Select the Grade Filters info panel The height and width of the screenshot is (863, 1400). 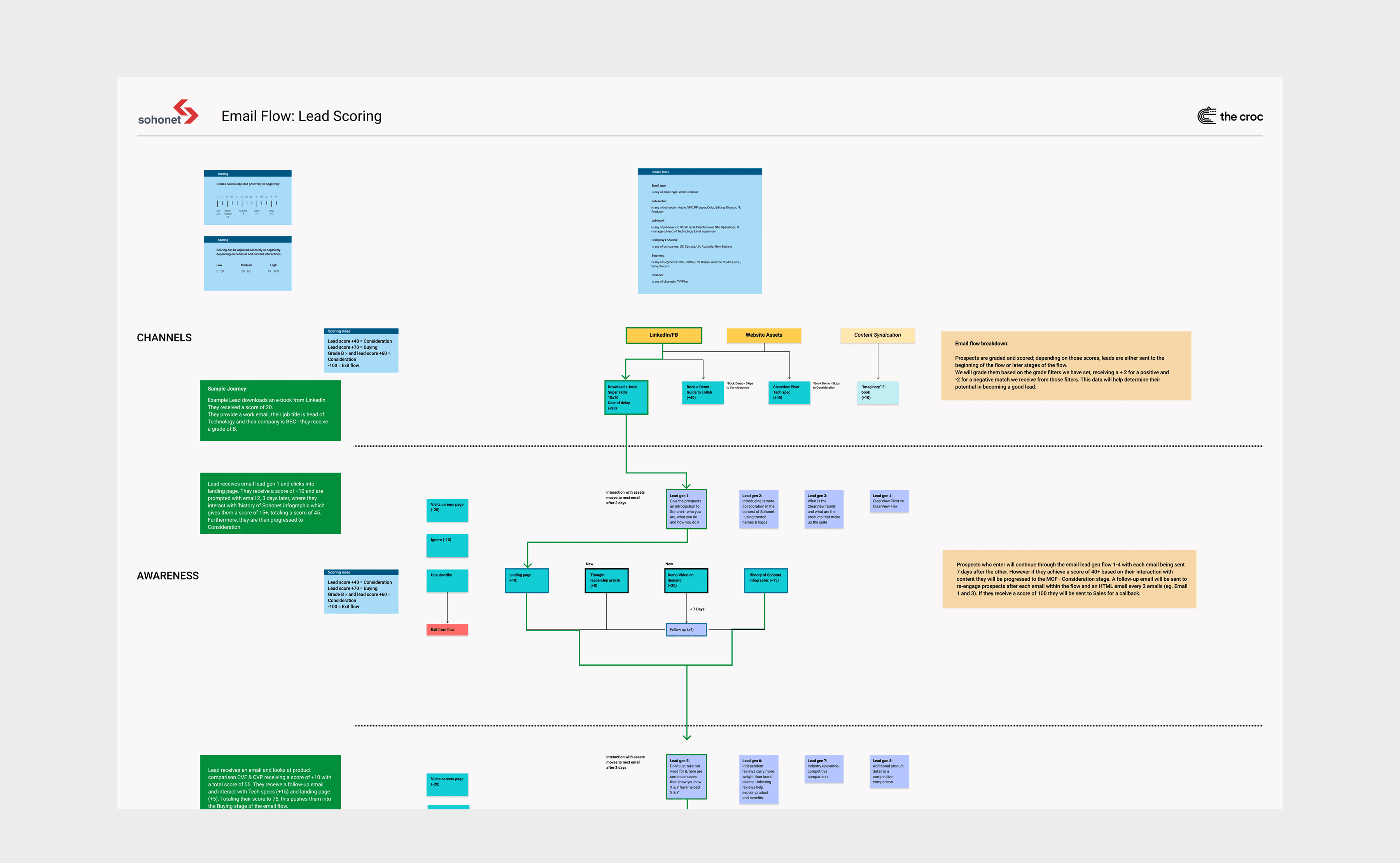[x=700, y=231]
